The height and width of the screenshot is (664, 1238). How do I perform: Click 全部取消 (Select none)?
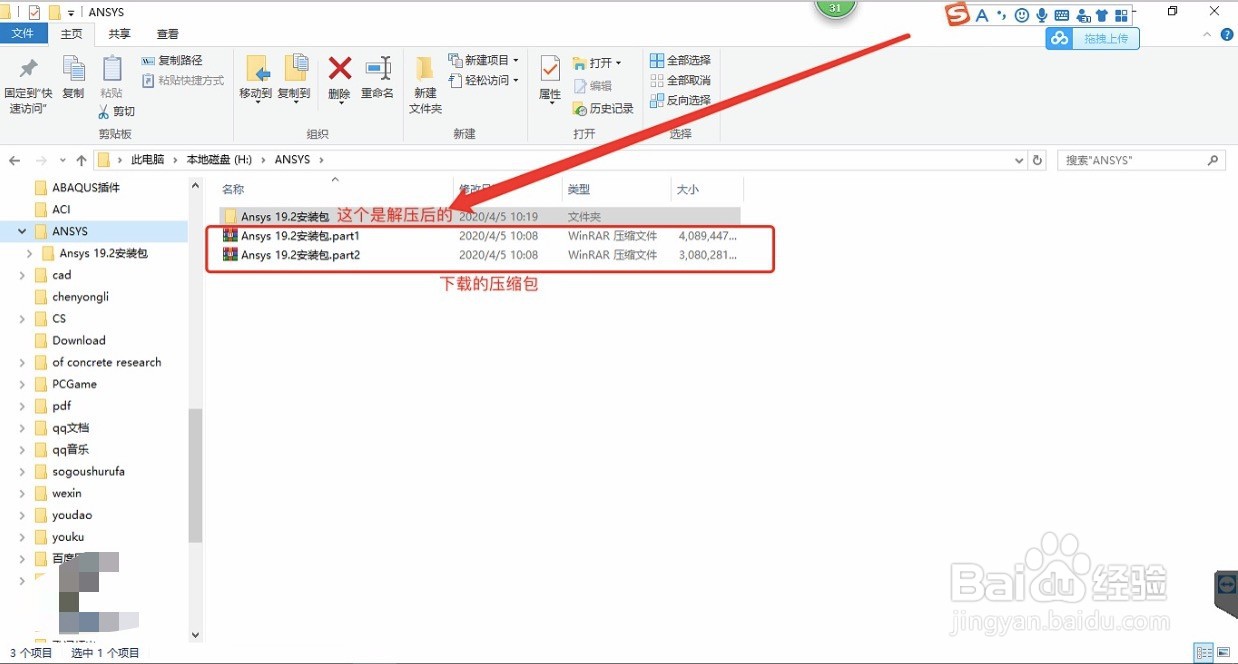pos(680,81)
